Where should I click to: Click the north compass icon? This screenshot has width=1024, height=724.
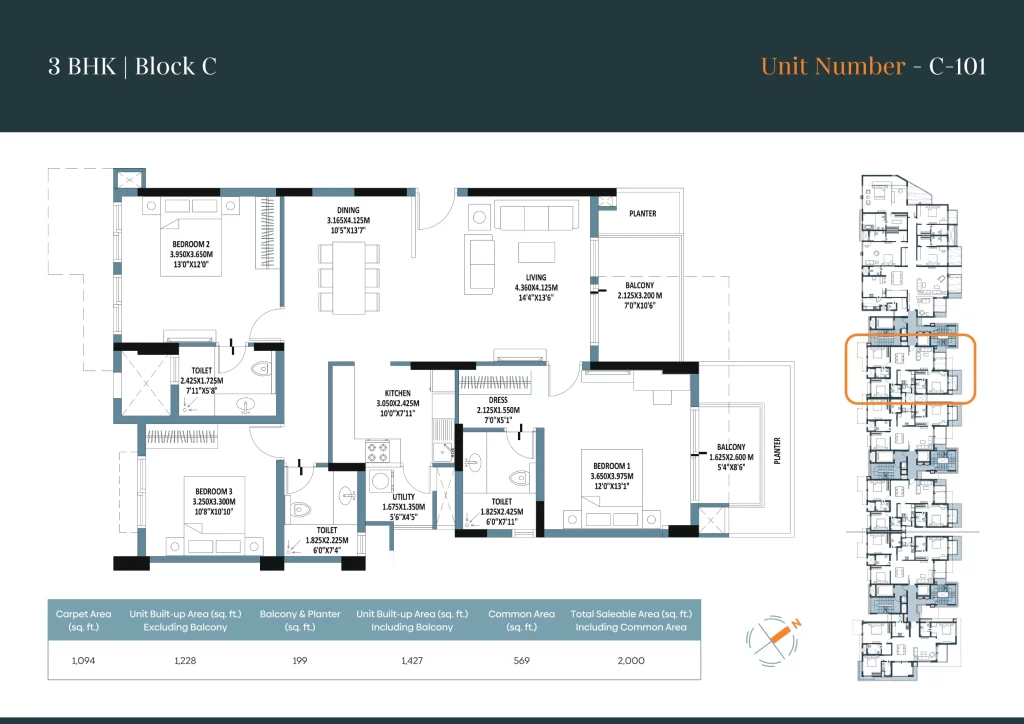(775, 637)
